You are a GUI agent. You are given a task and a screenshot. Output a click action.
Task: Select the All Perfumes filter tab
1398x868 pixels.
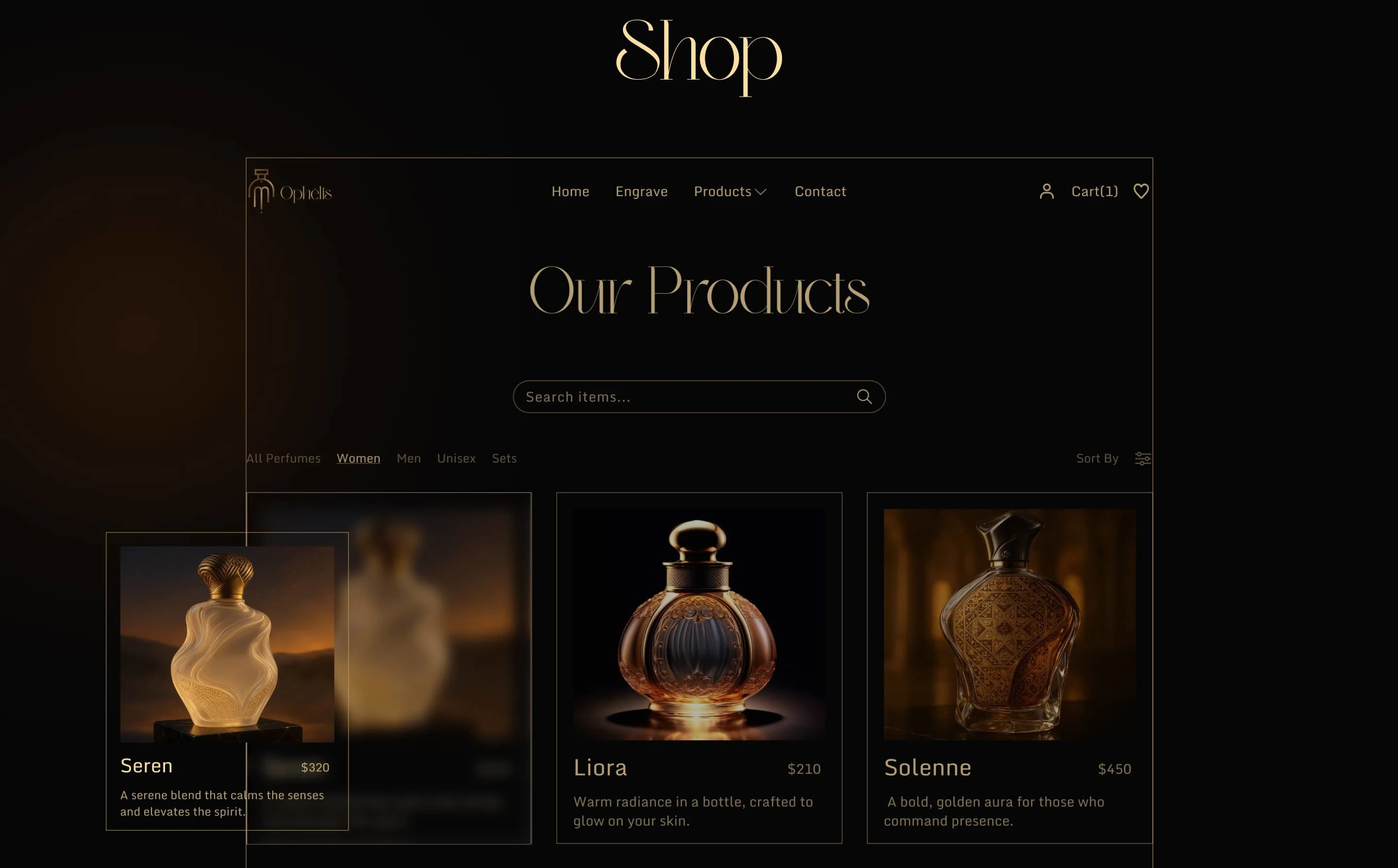coord(283,459)
